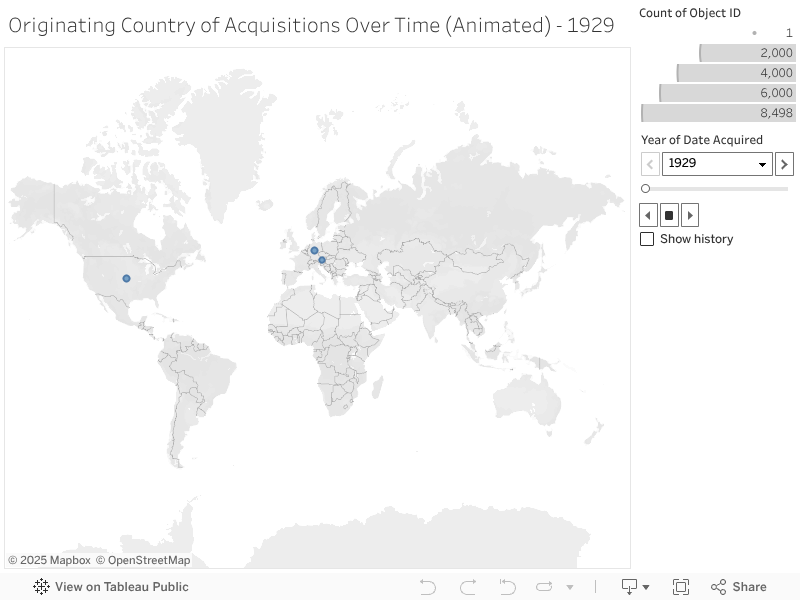Toggle full screen view icon
The image size is (800, 600).
tap(681, 587)
